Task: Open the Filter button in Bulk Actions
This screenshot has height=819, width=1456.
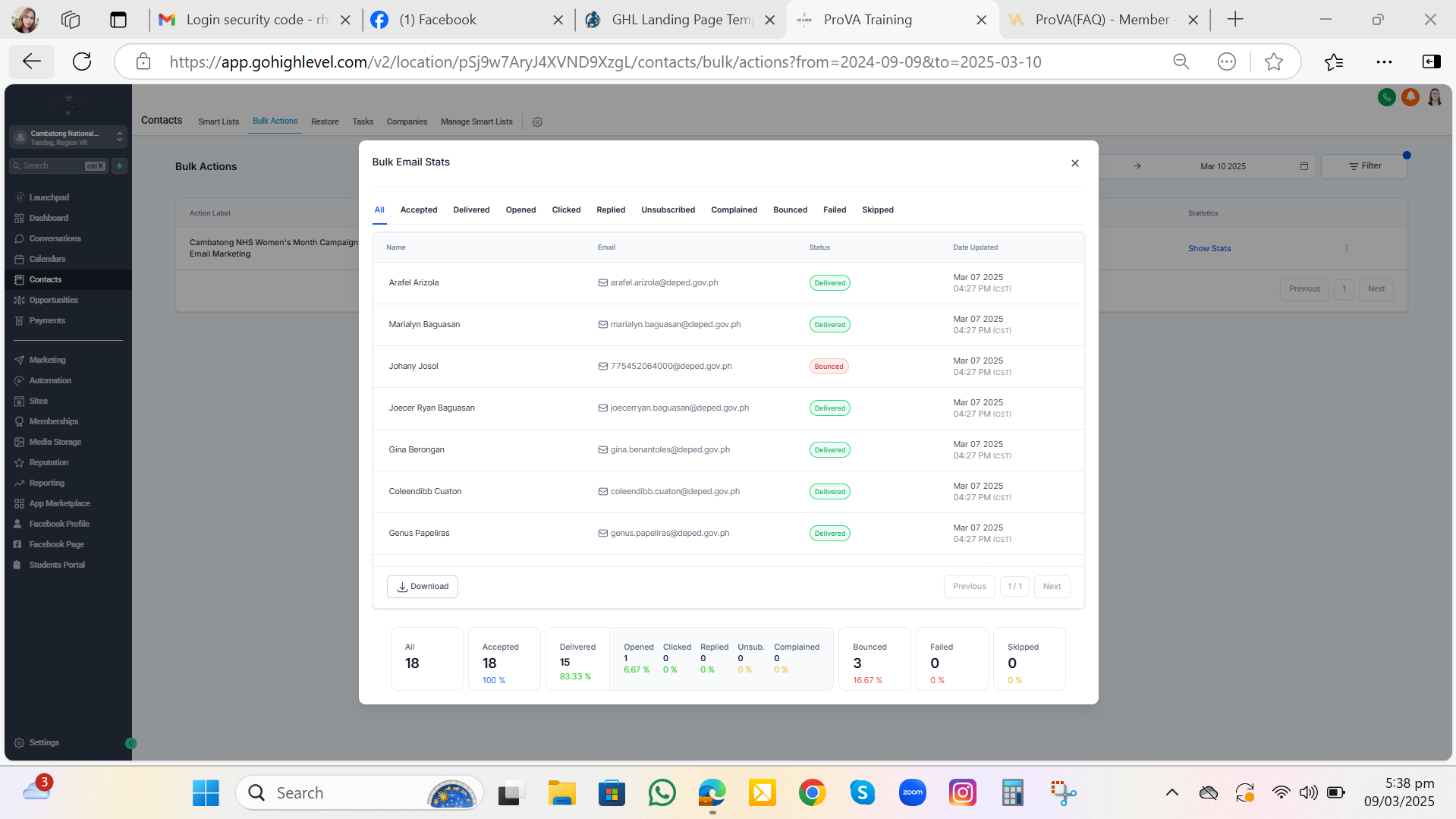Action: pyautogui.click(x=1364, y=166)
